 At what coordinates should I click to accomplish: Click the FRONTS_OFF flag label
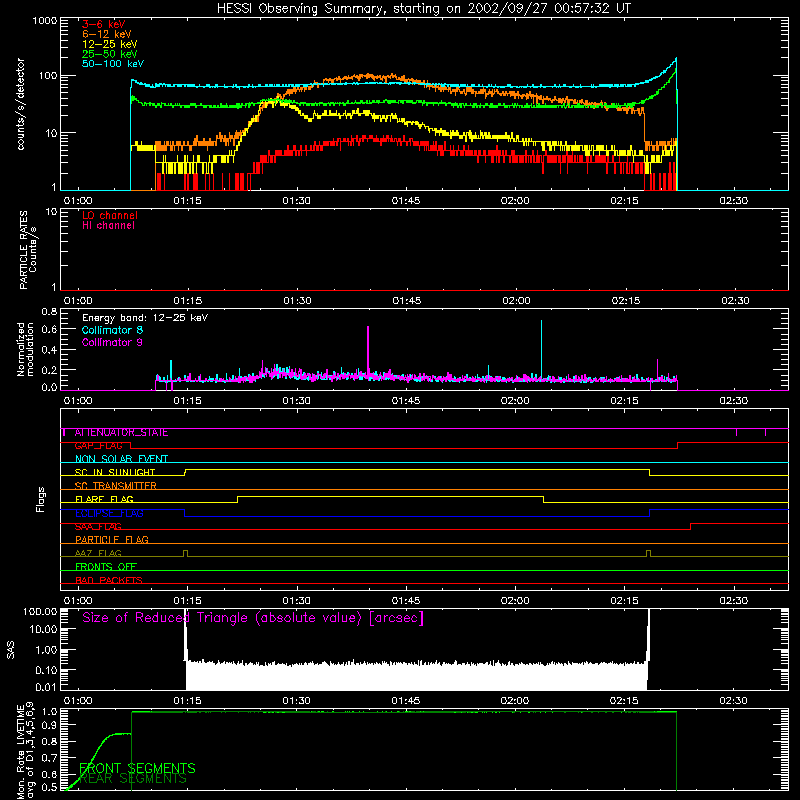coord(106,567)
